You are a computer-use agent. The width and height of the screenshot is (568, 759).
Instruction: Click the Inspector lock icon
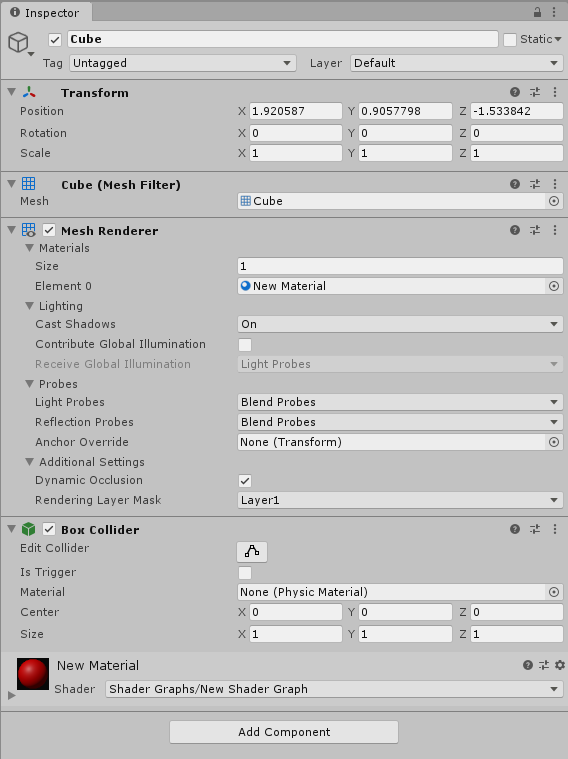pyautogui.click(x=537, y=13)
